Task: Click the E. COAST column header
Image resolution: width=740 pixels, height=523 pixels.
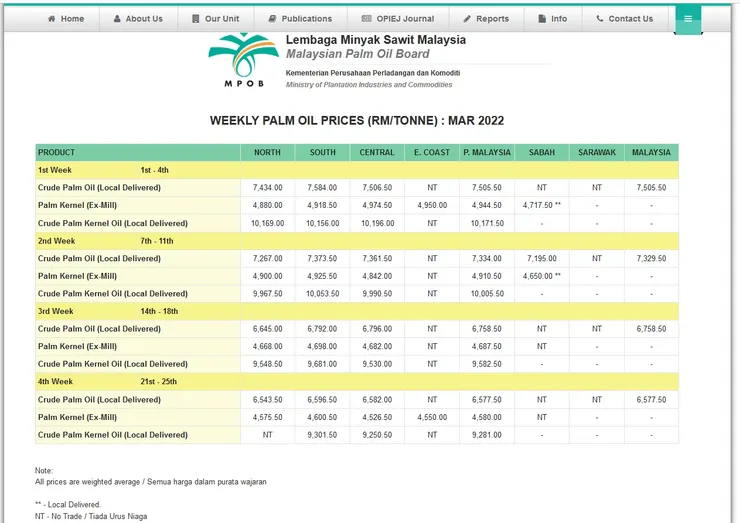Action: click(432, 152)
